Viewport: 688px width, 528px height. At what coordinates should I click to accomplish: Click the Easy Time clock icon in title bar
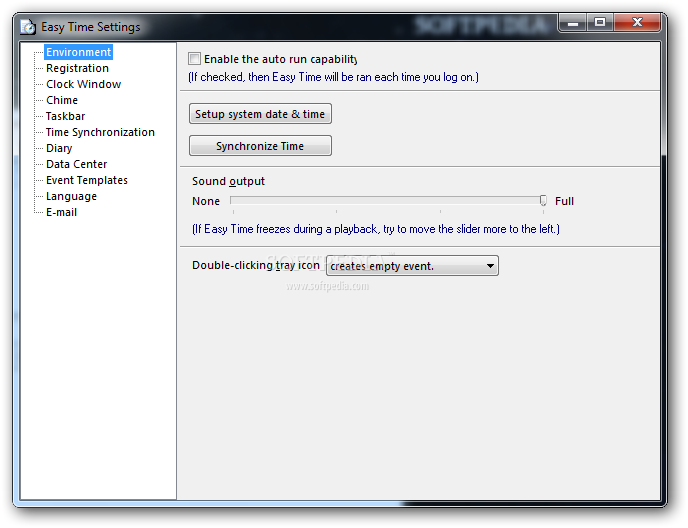[x=28, y=27]
